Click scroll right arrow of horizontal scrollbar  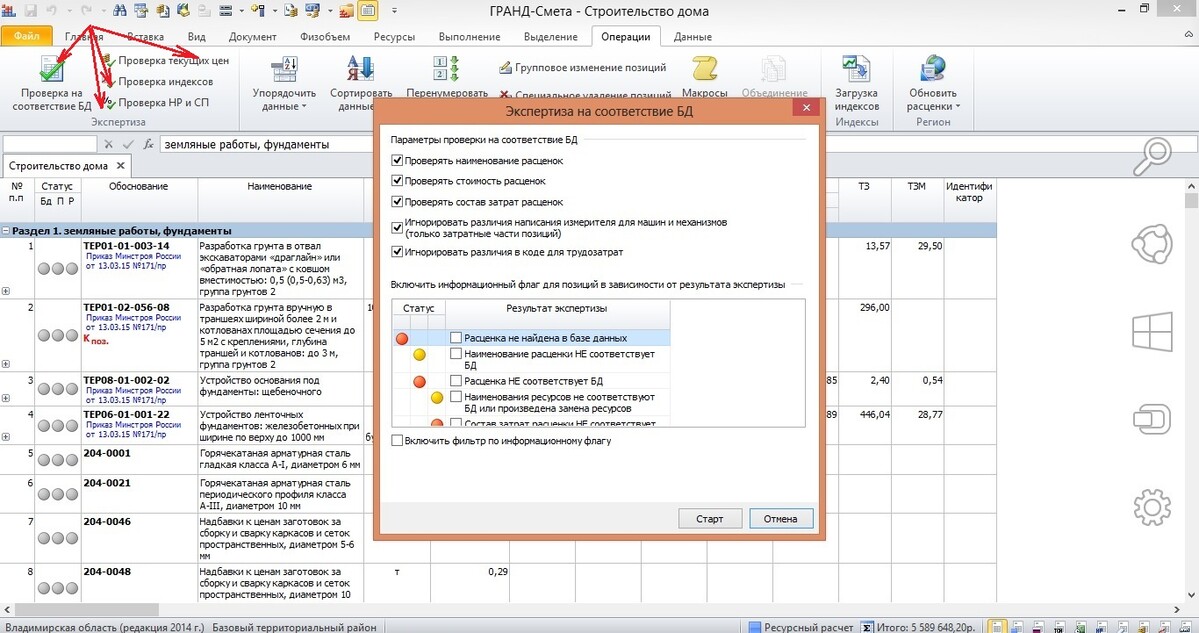click(x=1178, y=610)
